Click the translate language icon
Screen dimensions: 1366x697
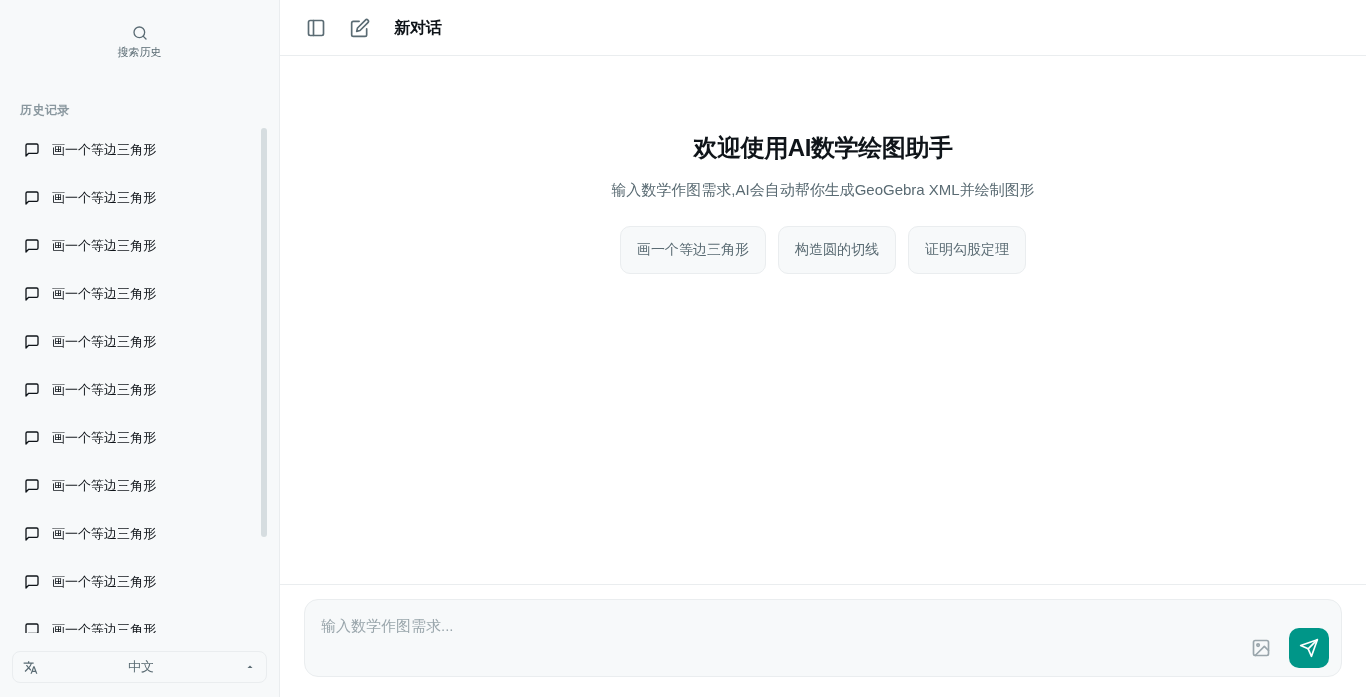[x=30, y=667]
